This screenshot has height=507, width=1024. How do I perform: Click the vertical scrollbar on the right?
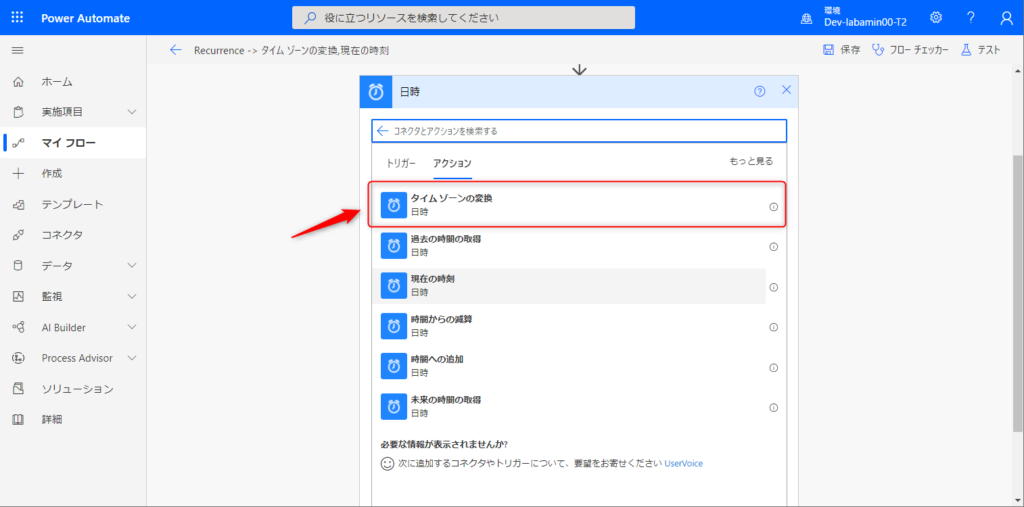point(1017,294)
